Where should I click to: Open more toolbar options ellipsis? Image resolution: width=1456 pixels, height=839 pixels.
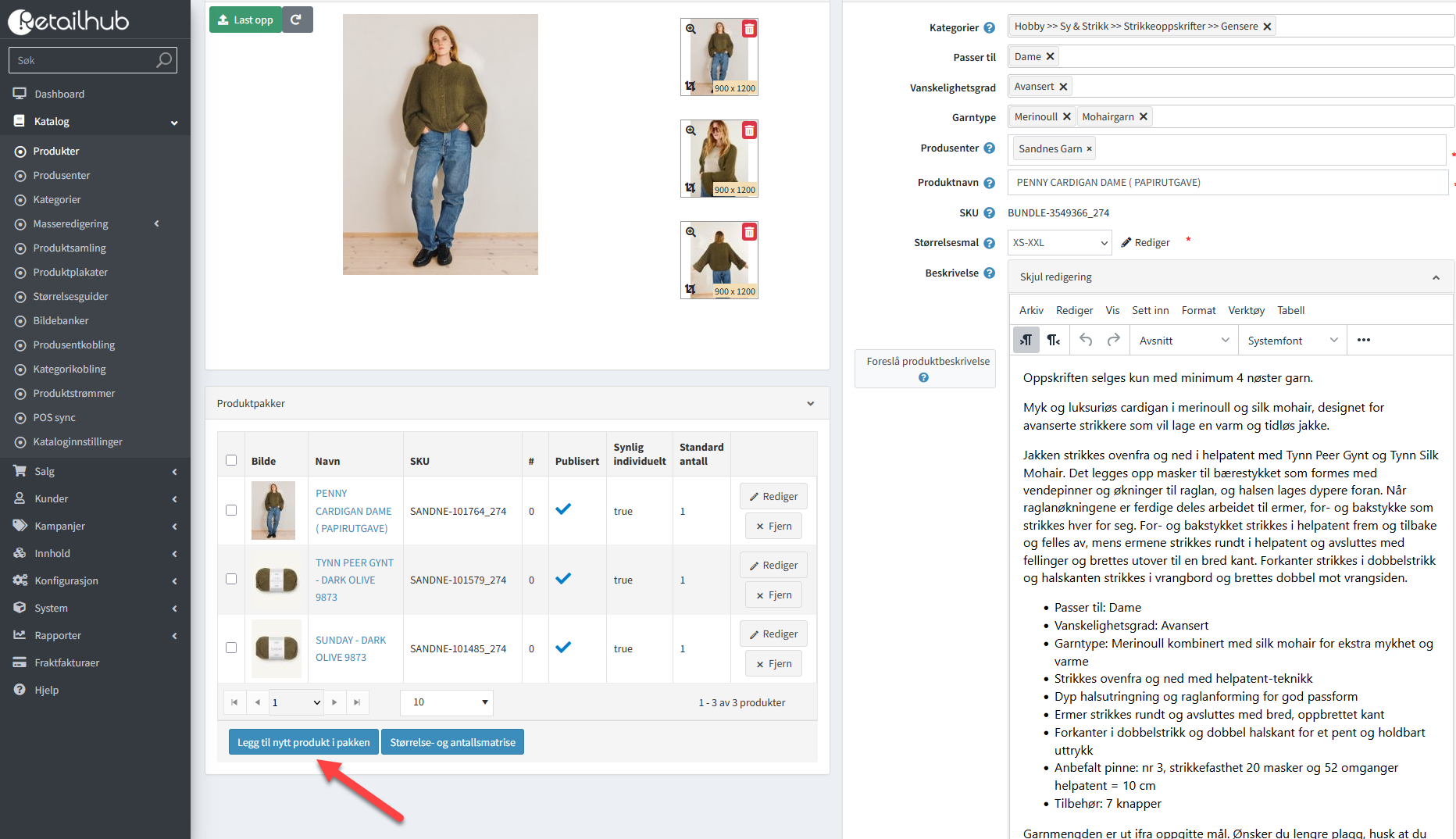(x=1363, y=340)
